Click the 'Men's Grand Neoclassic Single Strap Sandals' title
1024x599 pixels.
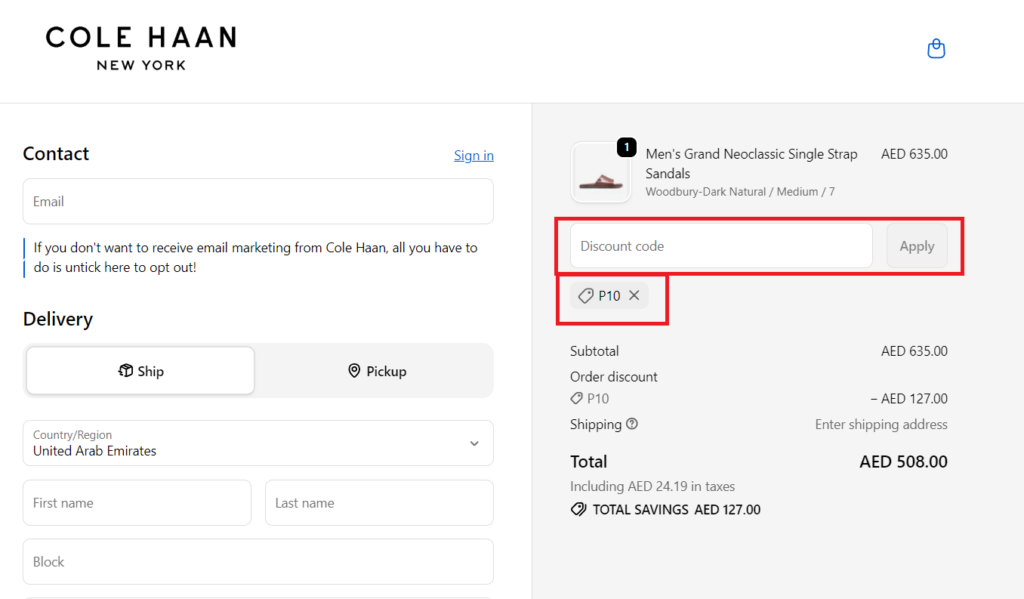(751, 163)
